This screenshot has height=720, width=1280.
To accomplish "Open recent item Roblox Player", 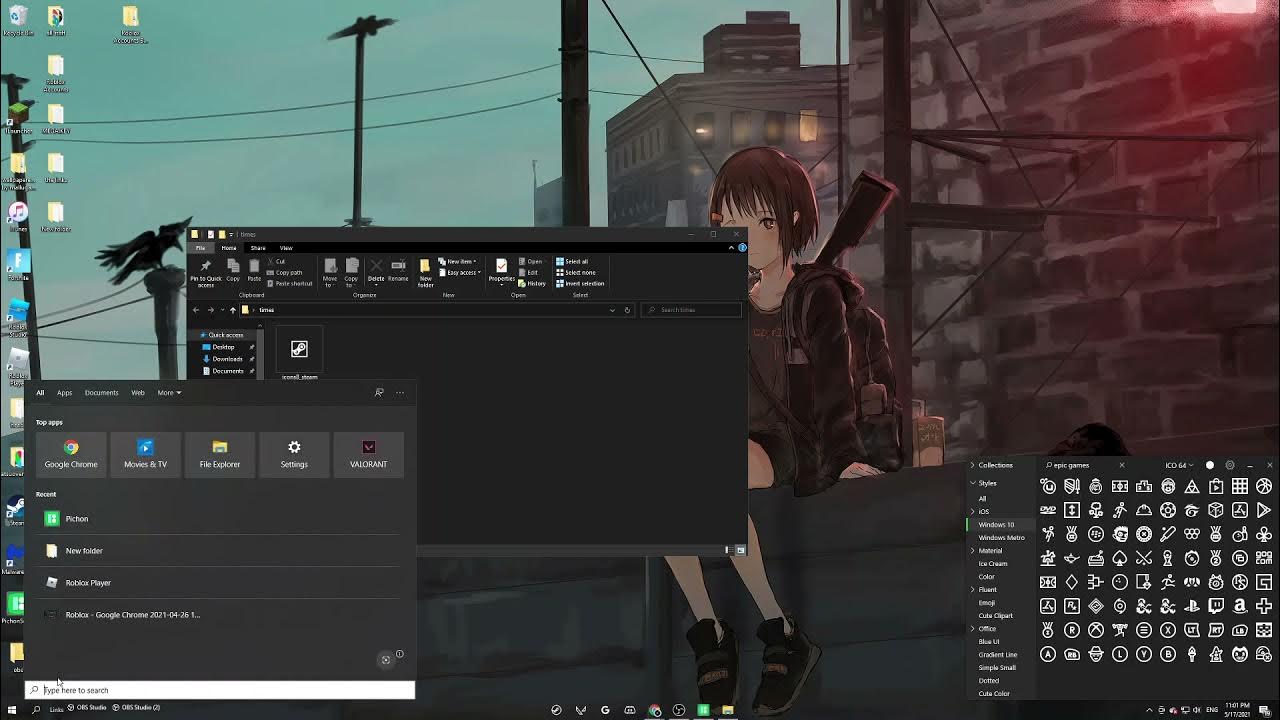I will pos(220,582).
